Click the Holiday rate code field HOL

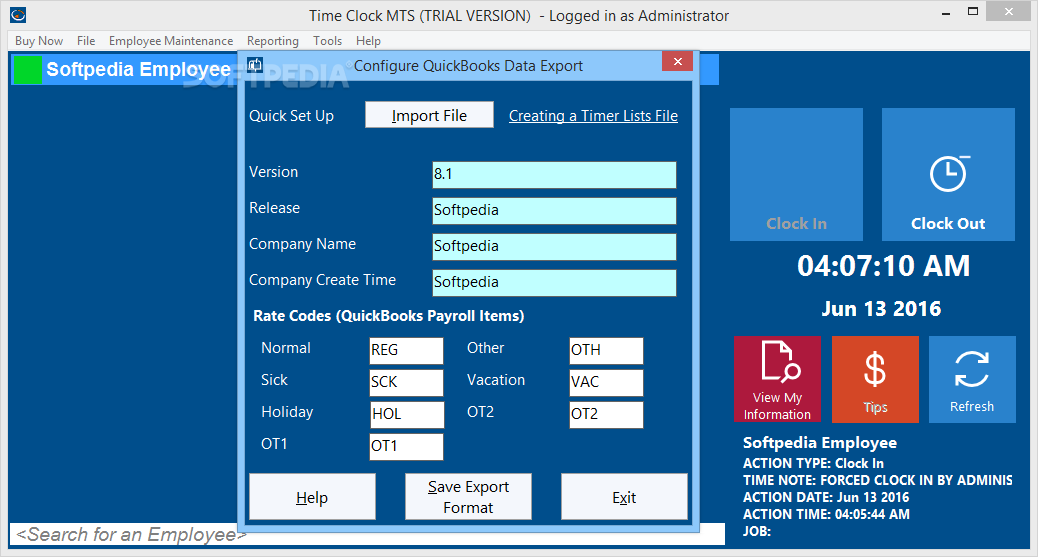click(x=406, y=415)
